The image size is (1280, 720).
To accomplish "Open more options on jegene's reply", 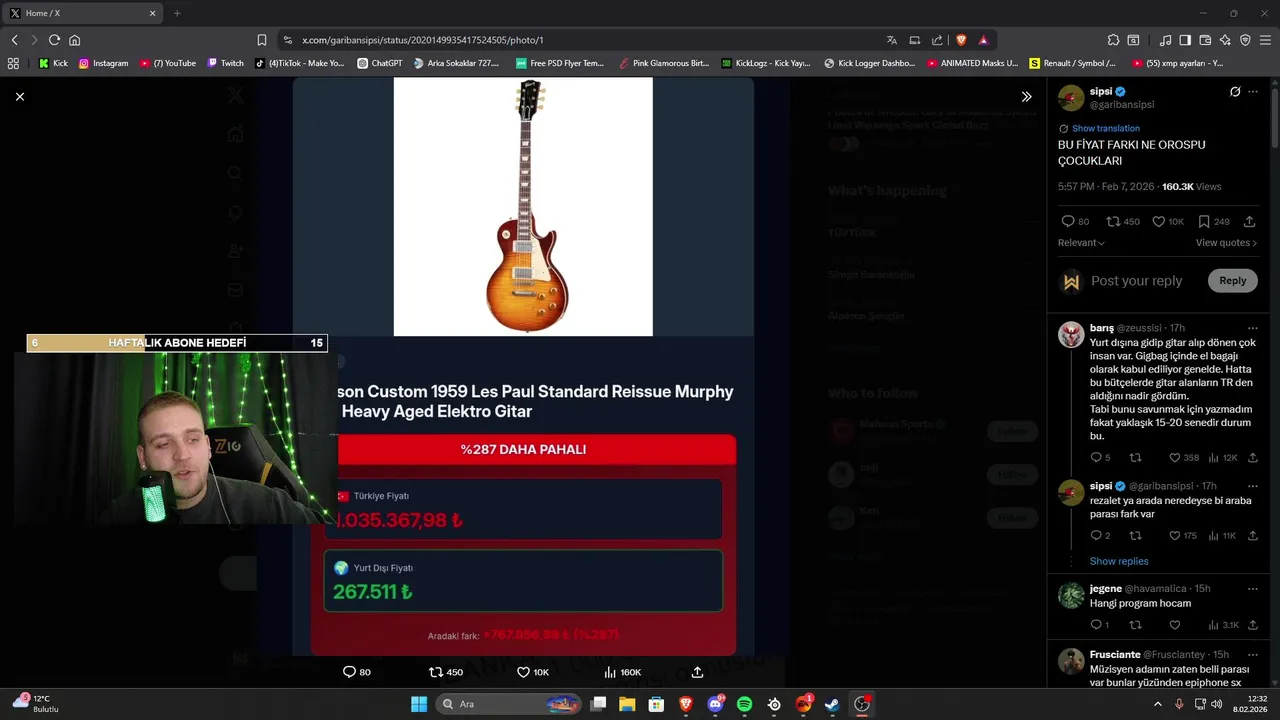I will point(1253,588).
